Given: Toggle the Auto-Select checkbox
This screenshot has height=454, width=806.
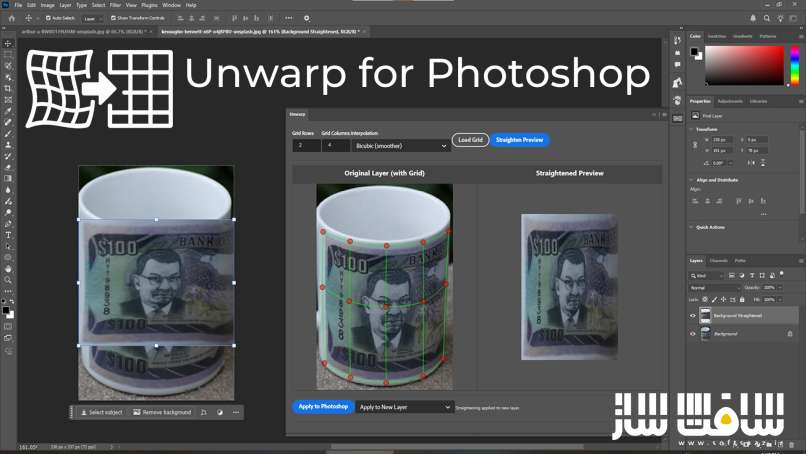Looking at the screenshot, I should point(48,18).
